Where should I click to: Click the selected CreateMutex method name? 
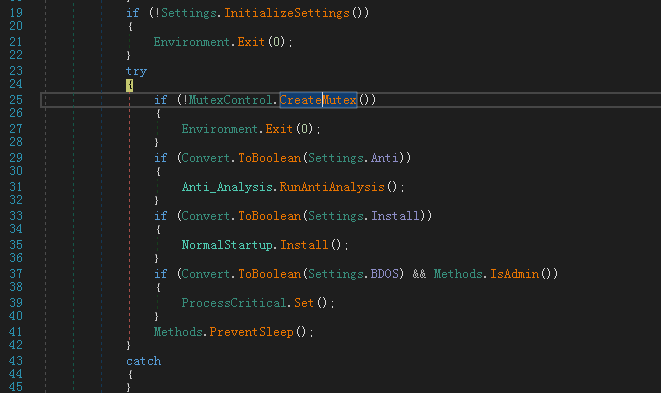(318, 100)
